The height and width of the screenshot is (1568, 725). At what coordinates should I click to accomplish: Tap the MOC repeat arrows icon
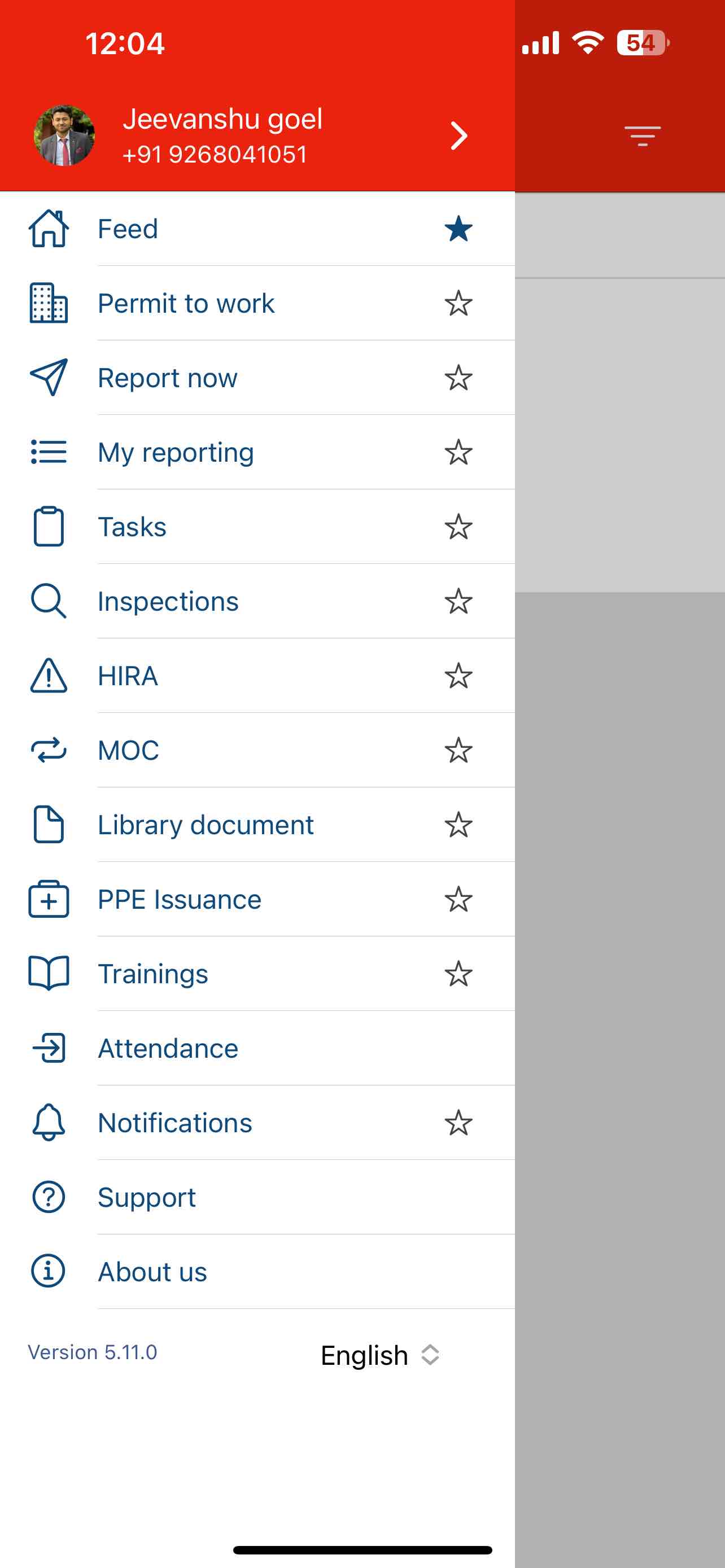(49, 750)
